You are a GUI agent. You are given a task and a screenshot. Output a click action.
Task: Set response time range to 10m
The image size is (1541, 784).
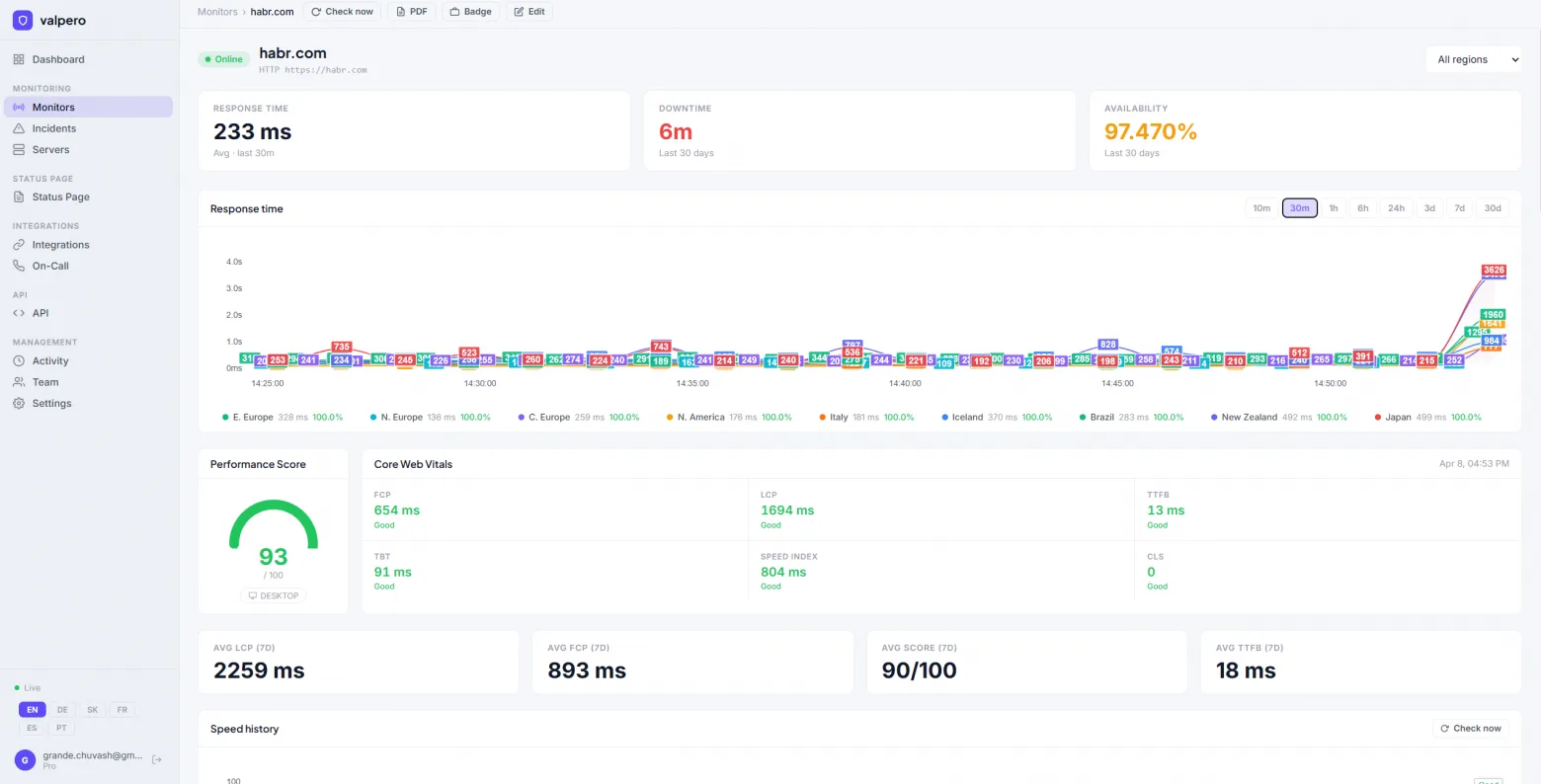(1261, 208)
